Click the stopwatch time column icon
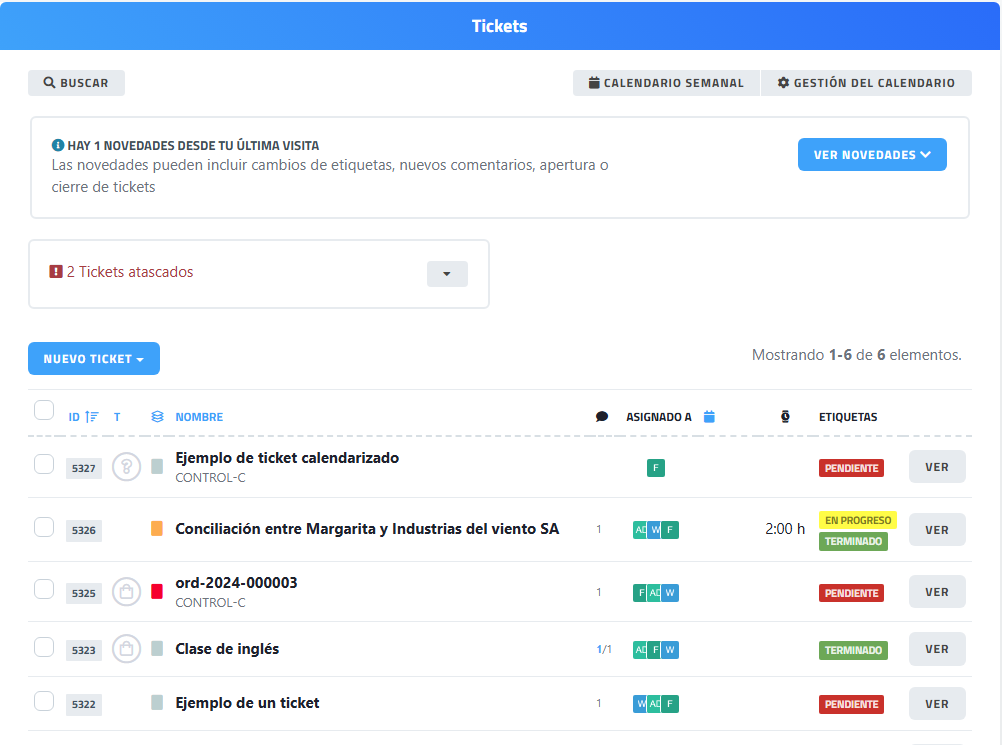1002x745 pixels. click(x=785, y=417)
